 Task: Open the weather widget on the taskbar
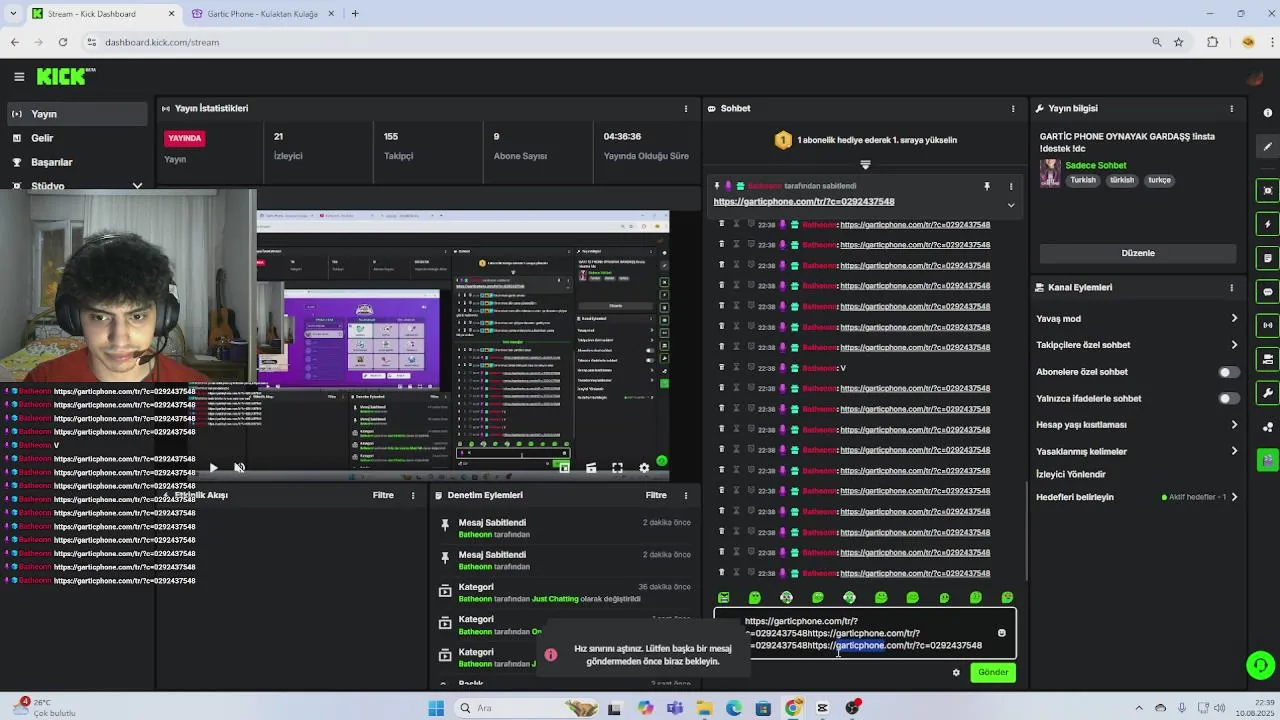click(x=42, y=708)
